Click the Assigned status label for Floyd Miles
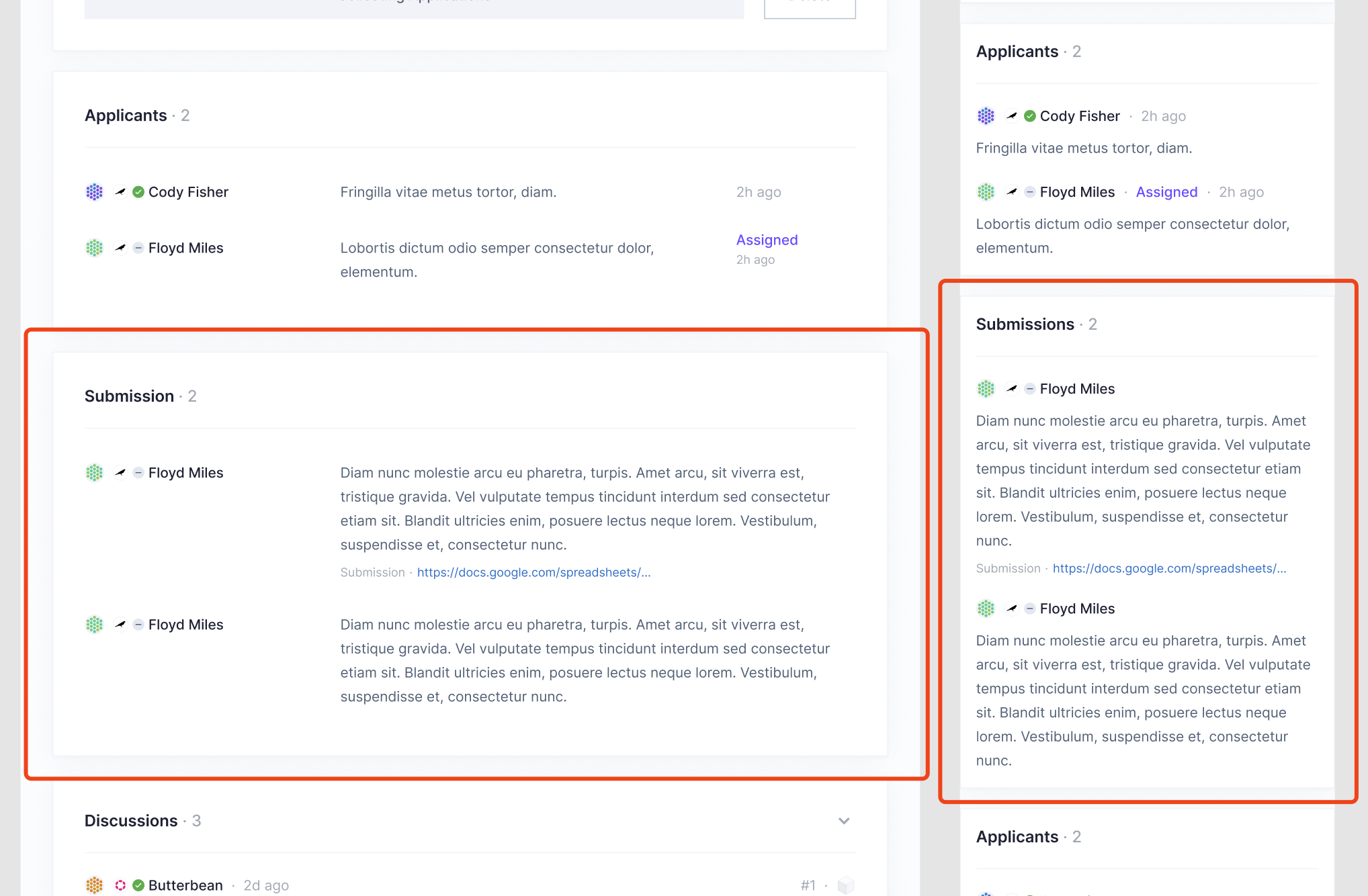Image resolution: width=1368 pixels, height=896 pixels. pyautogui.click(x=767, y=240)
